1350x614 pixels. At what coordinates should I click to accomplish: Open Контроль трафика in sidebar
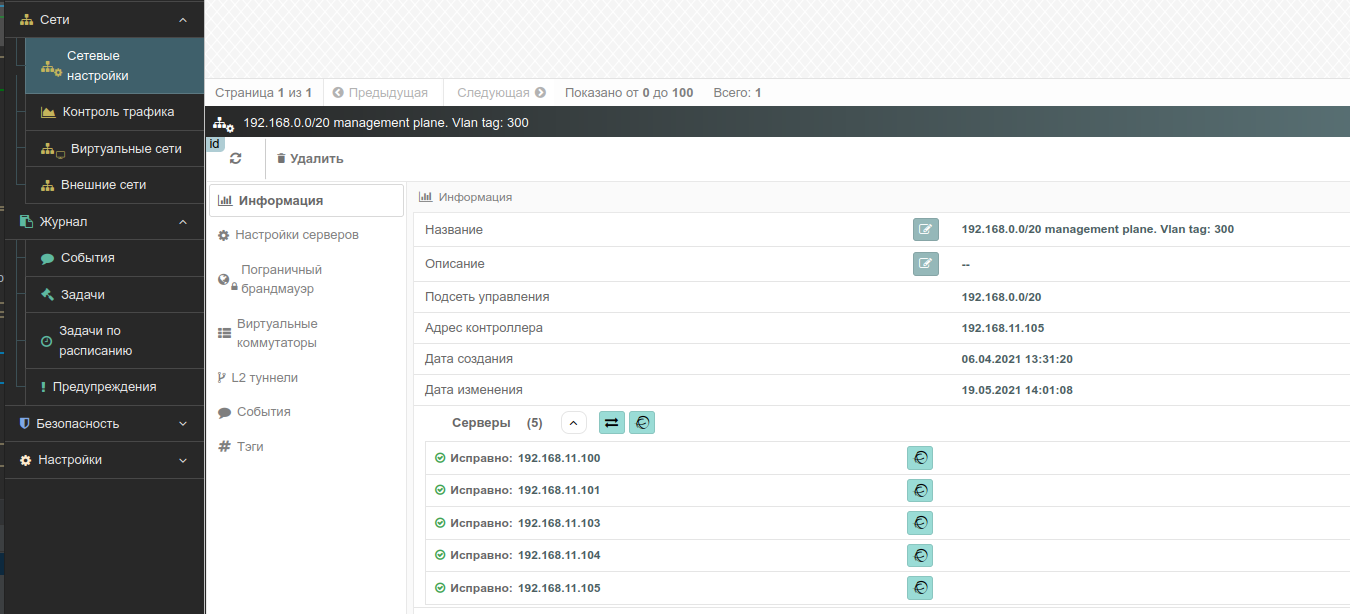114,112
